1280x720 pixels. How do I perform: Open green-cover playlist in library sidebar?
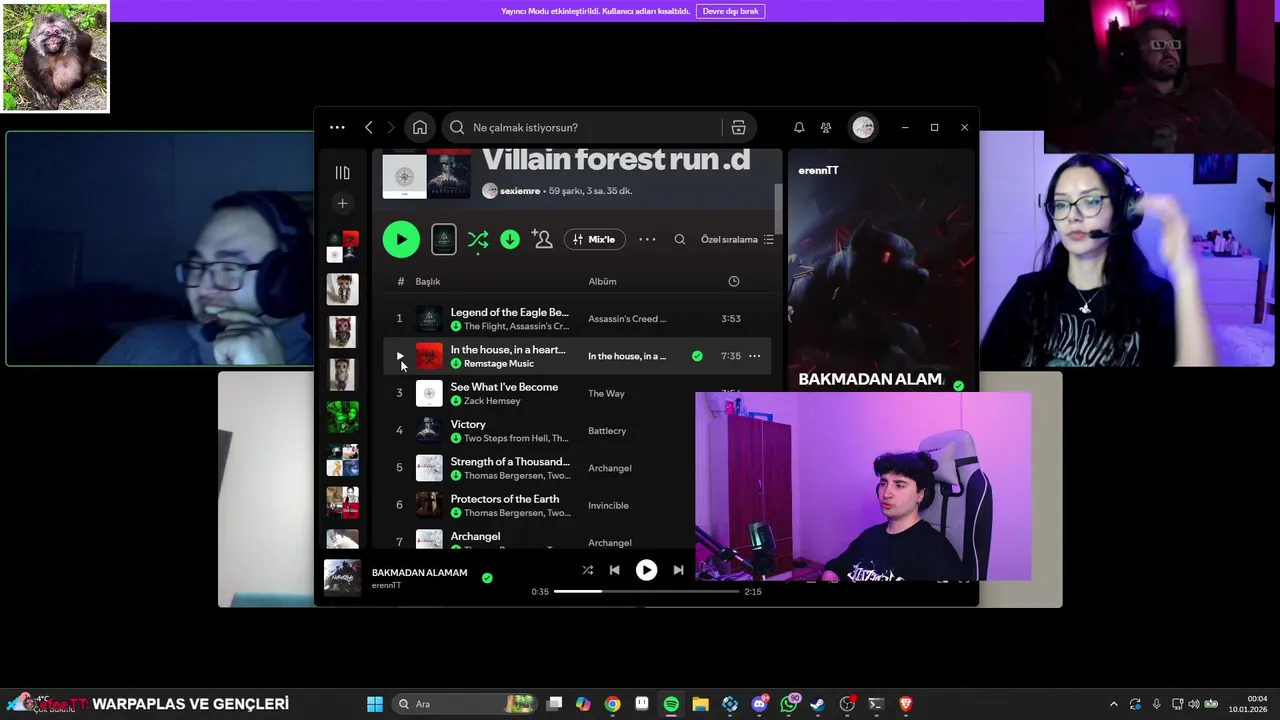click(342, 417)
